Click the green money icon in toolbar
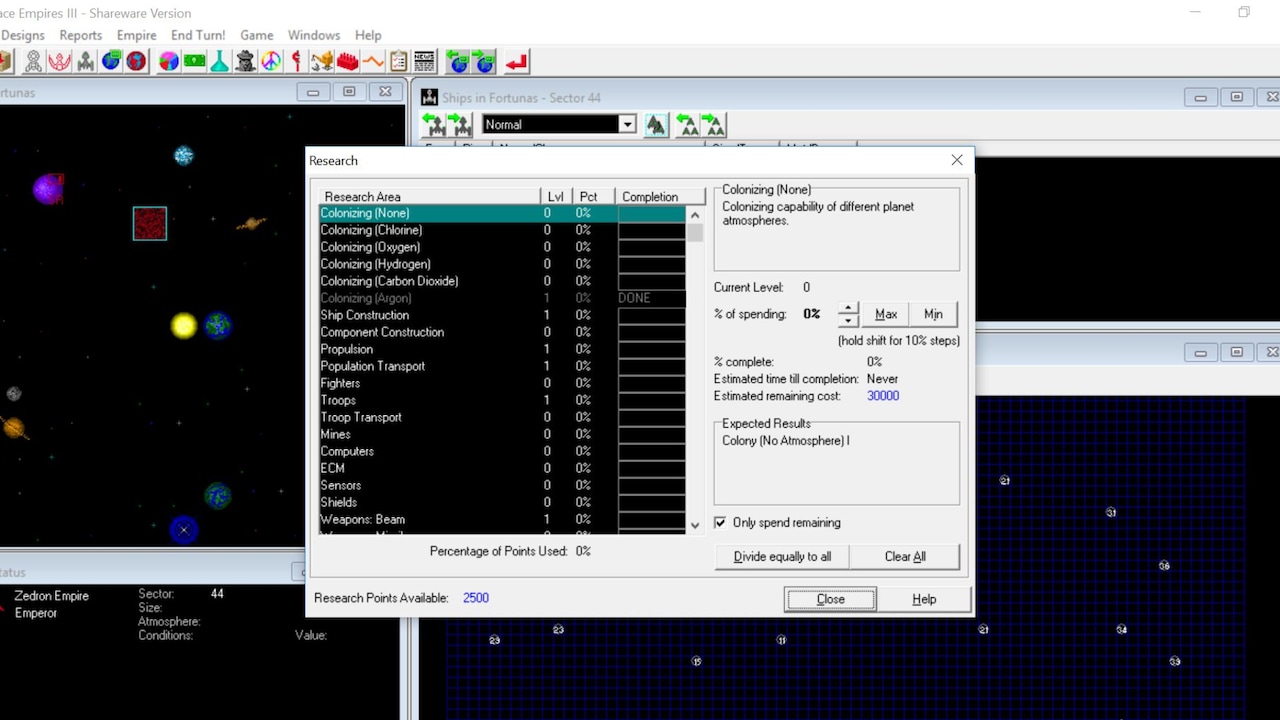Screen dimensions: 1280x720 [x=194, y=62]
